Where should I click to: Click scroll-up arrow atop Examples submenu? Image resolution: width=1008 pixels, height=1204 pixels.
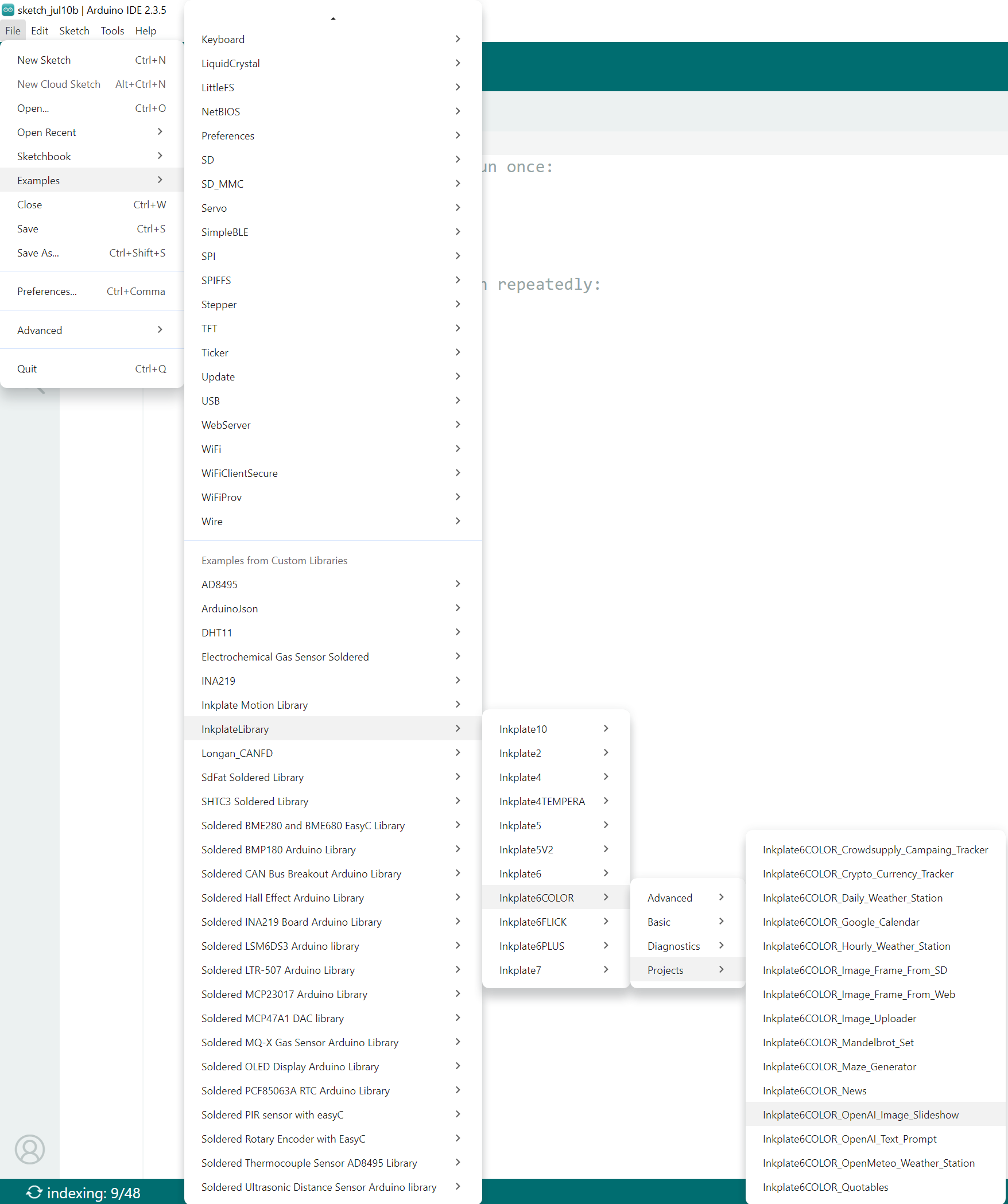click(x=332, y=19)
